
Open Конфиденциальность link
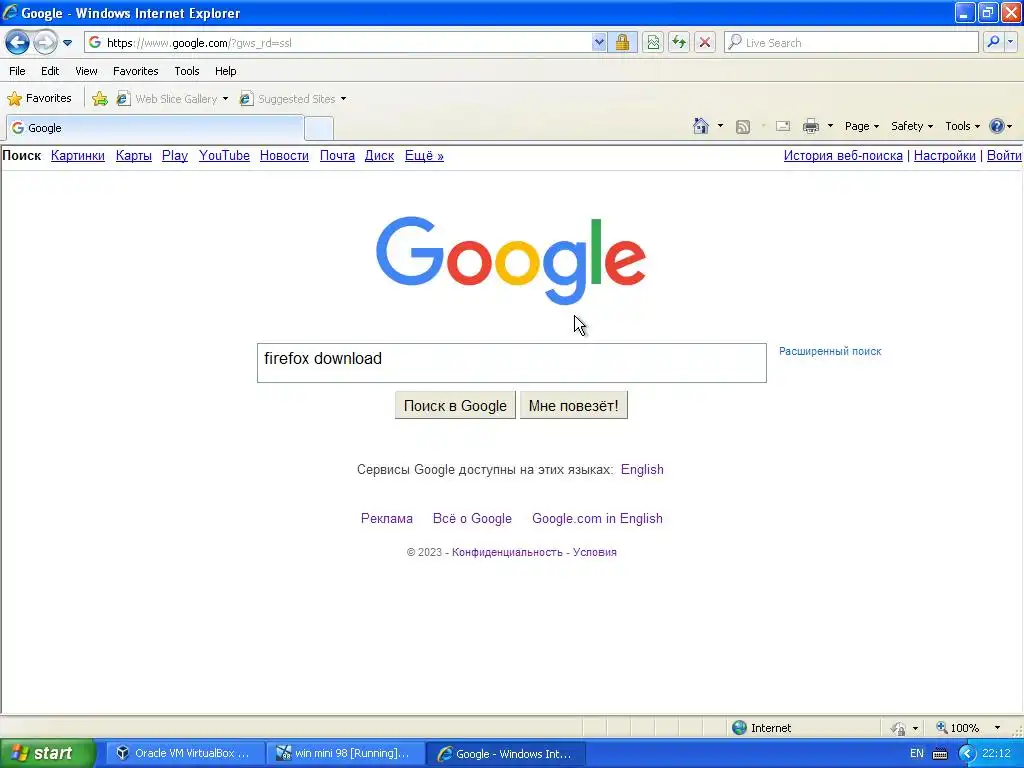click(507, 552)
